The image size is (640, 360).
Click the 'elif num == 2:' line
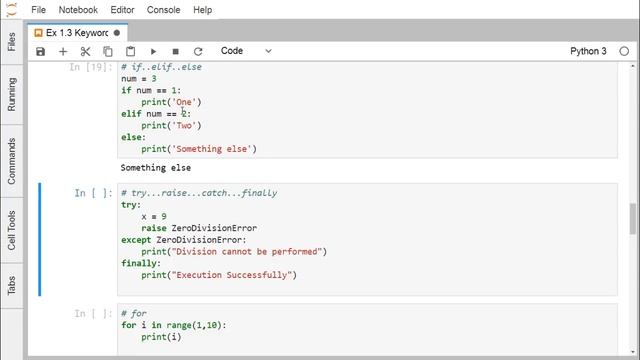(156, 114)
